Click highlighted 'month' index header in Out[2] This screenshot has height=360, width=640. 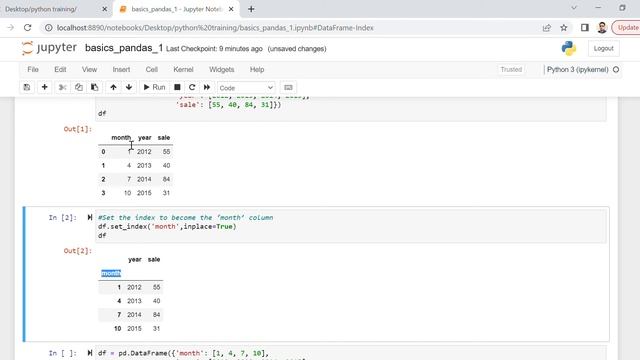111,273
